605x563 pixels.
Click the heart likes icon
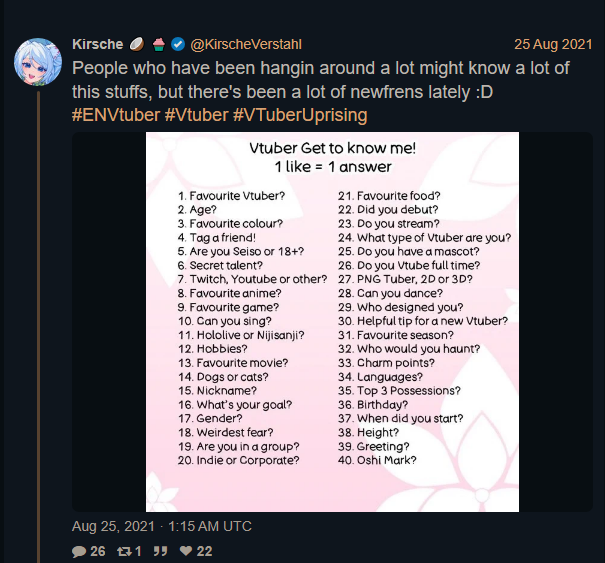(186, 551)
